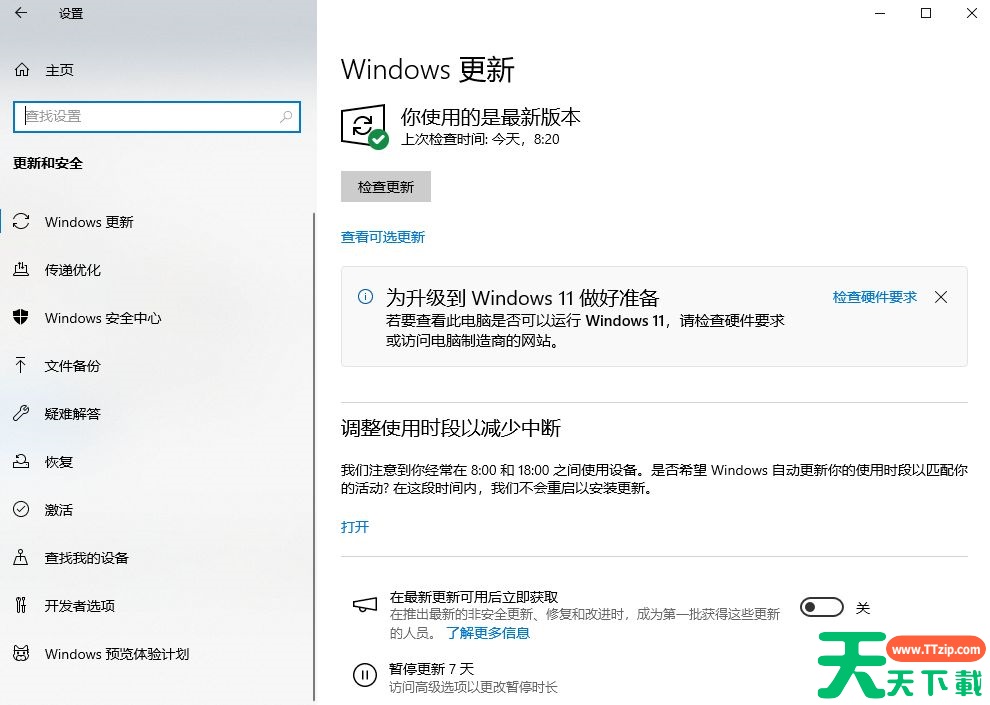Click the sidebar vertical scrollbar
The height and width of the screenshot is (705, 990).
pyautogui.click(x=314, y=458)
